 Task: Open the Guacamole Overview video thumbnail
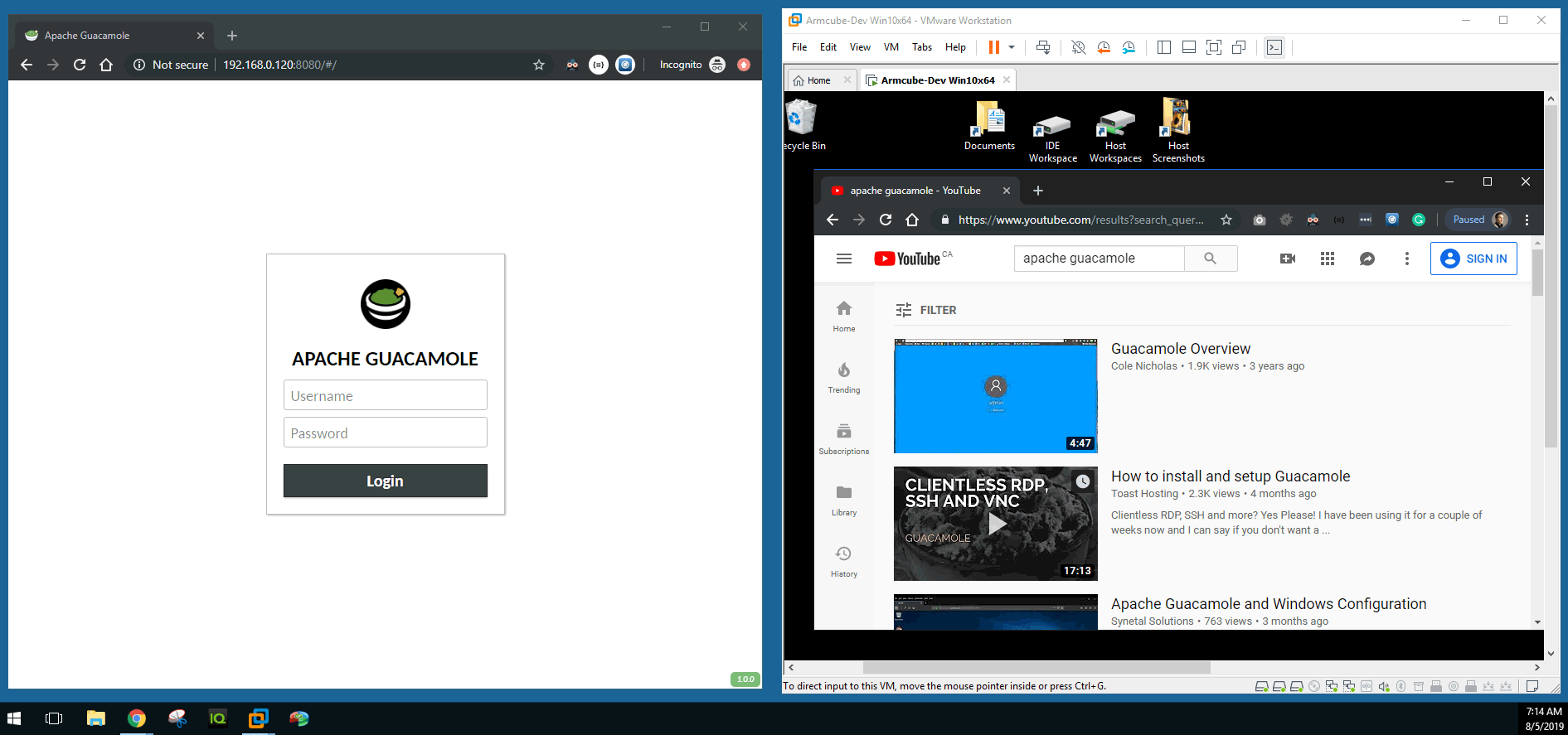pos(995,396)
